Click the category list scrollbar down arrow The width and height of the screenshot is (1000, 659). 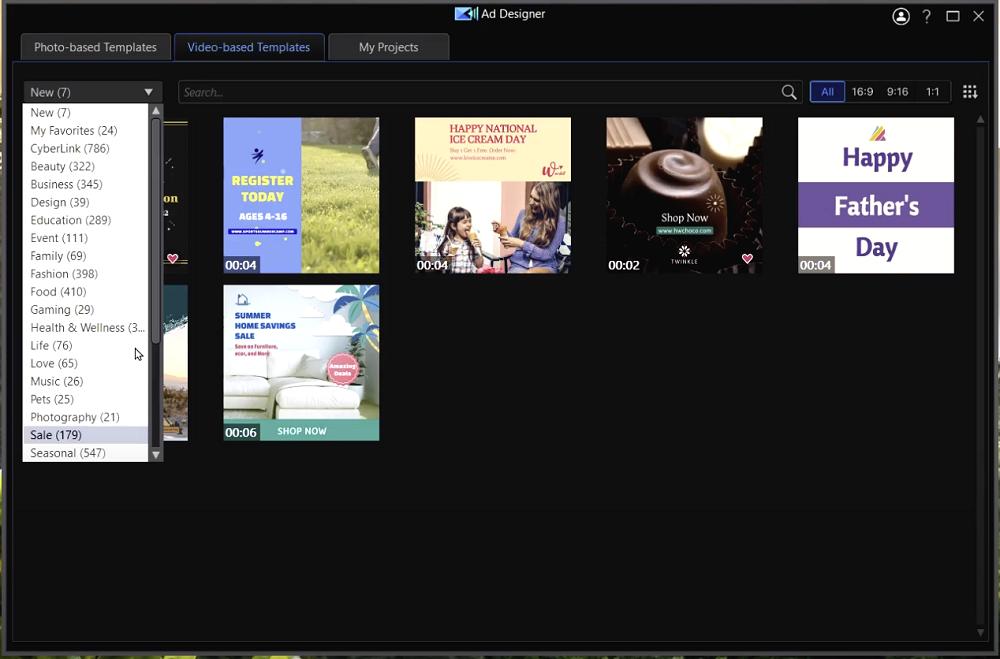pos(156,452)
